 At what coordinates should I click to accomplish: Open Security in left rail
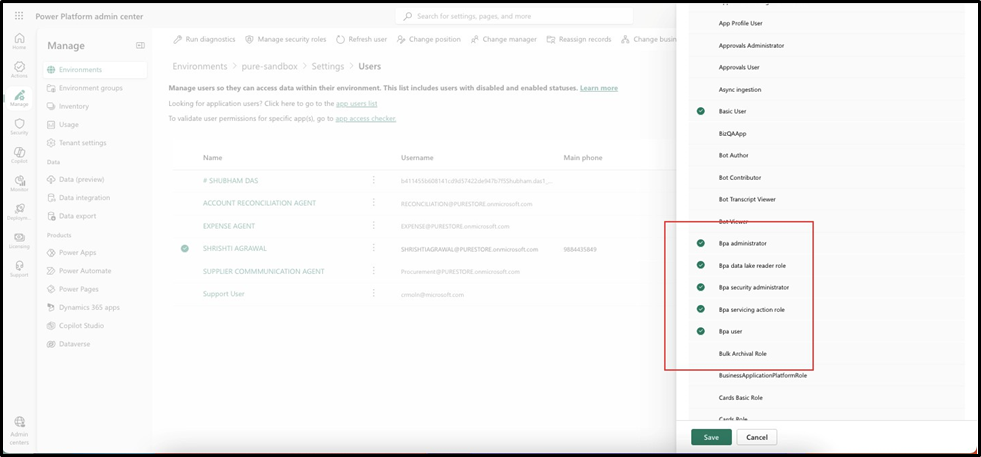click(x=19, y=127)
